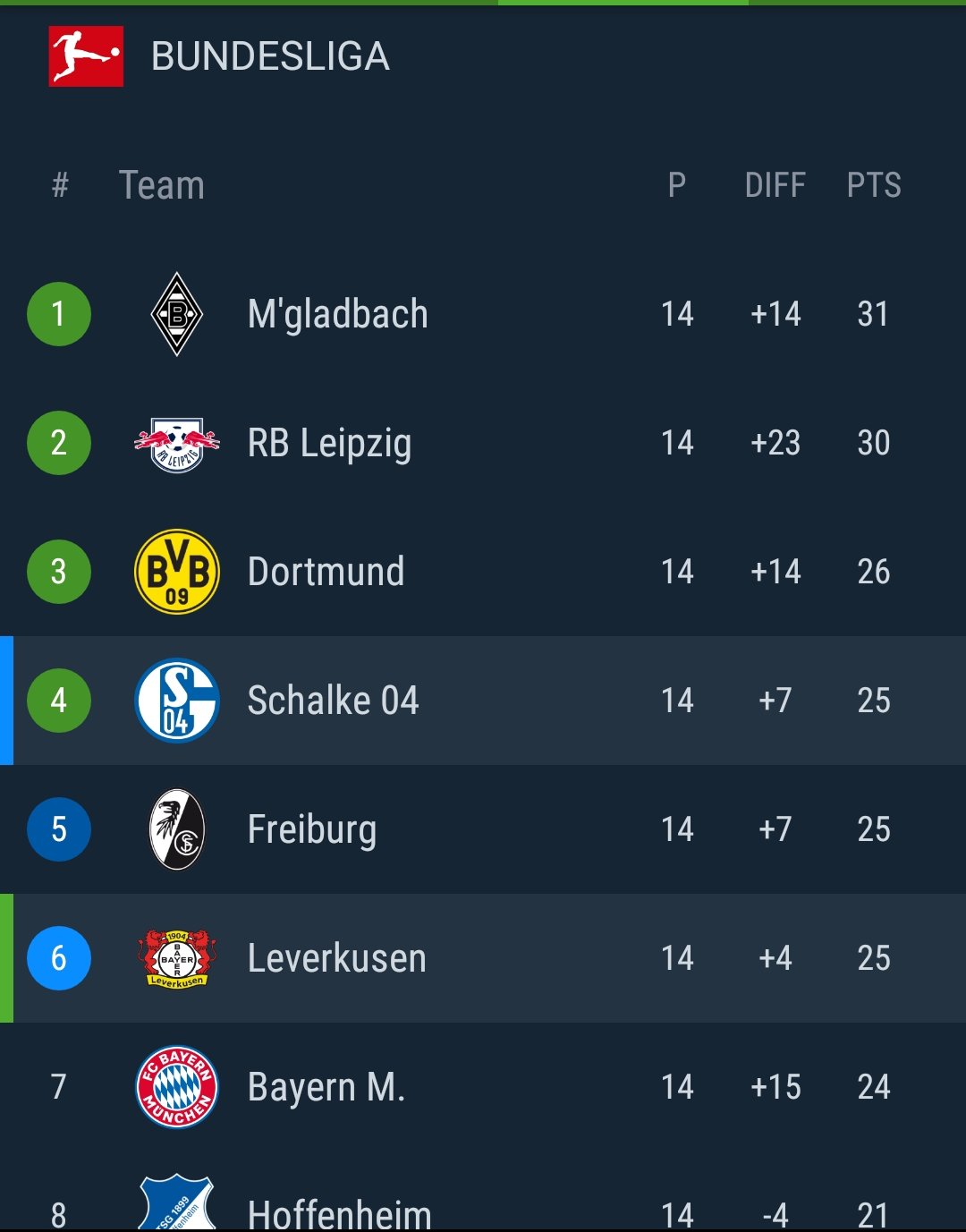Open M'gladbach club crest
Viewport: 966px width, 1232px height.
[x=177, y=314]
